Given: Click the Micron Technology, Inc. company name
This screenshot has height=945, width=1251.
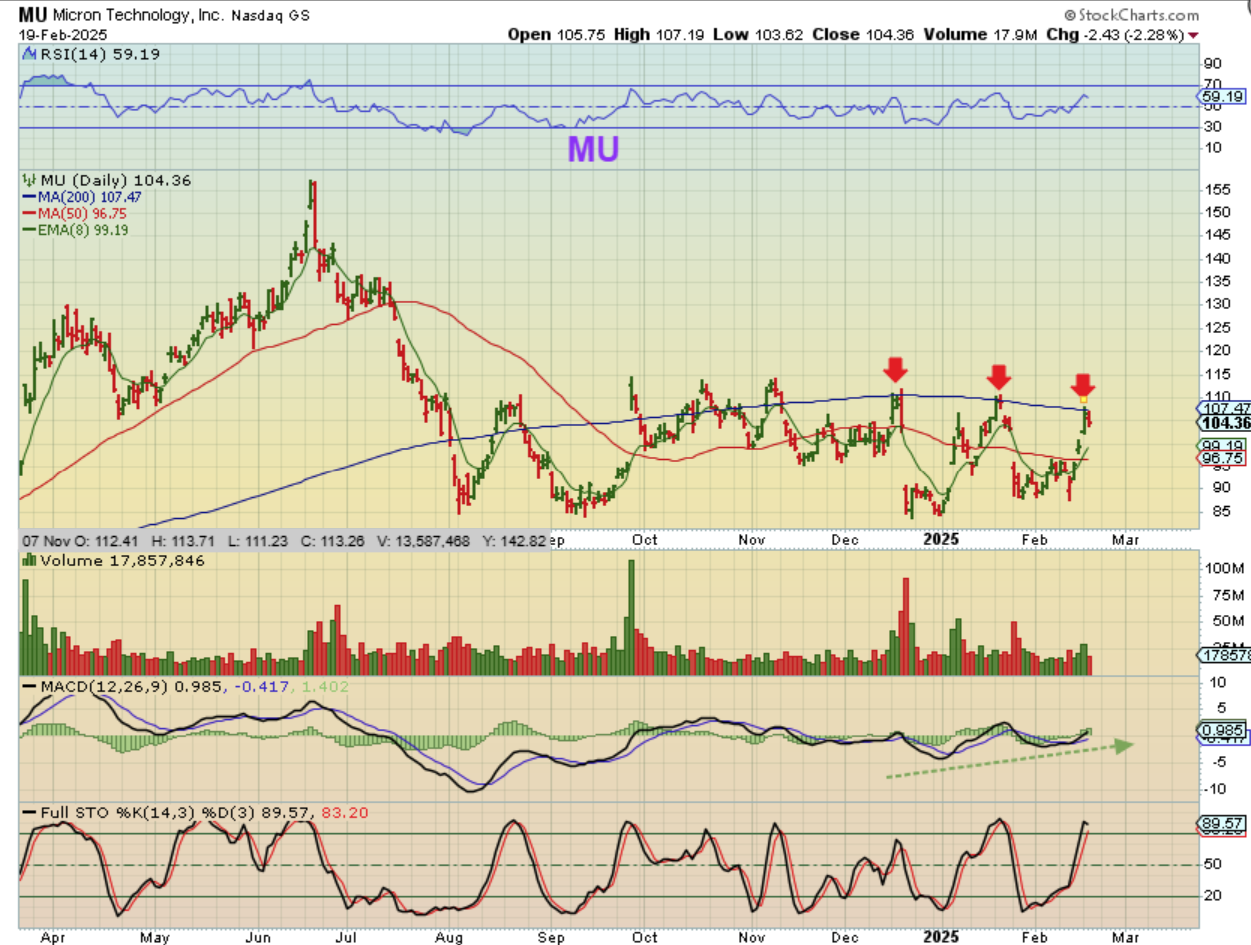Looking at the screenshot, I should click(x=139, y=15).
